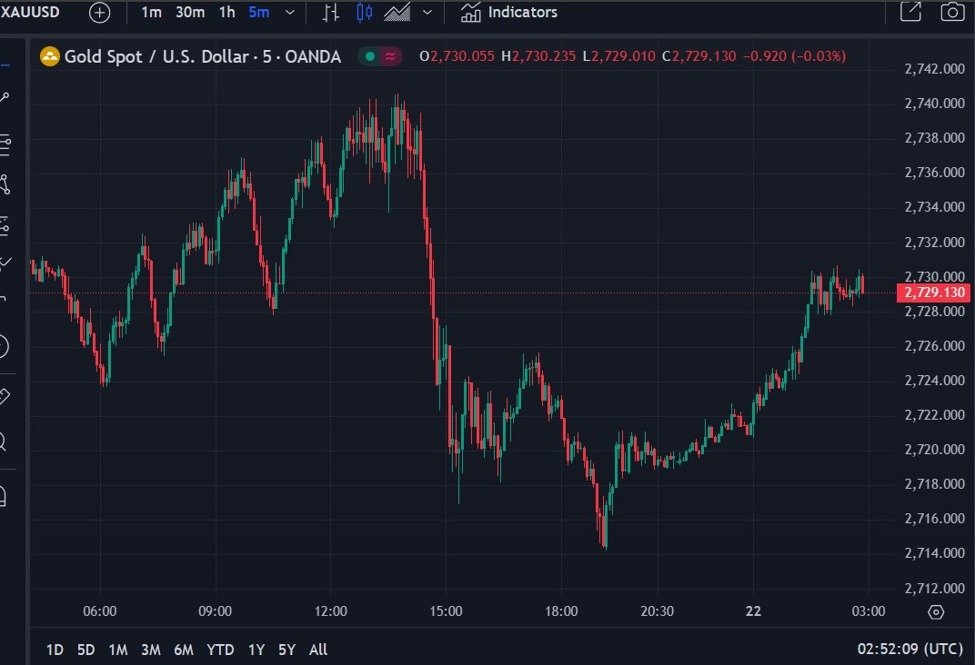Toggle the red wave data indicator
975x665 pixels.
pos(390,57)
